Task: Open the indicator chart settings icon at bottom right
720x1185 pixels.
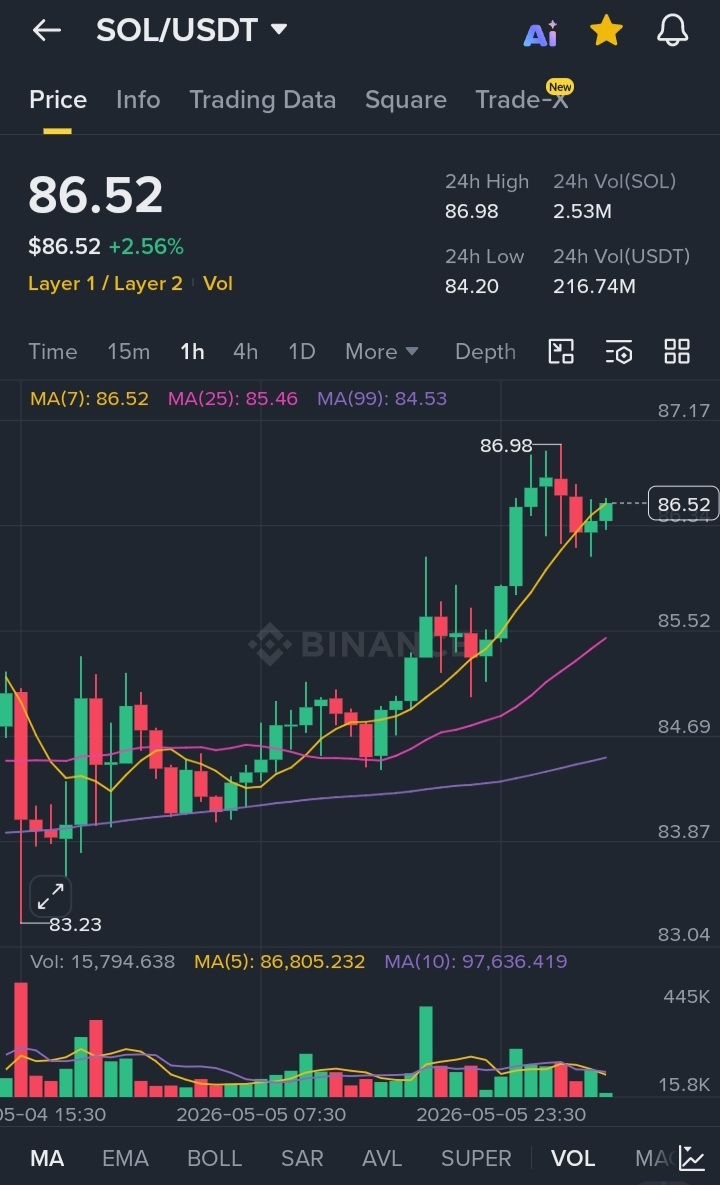Action: (691, 1158)
